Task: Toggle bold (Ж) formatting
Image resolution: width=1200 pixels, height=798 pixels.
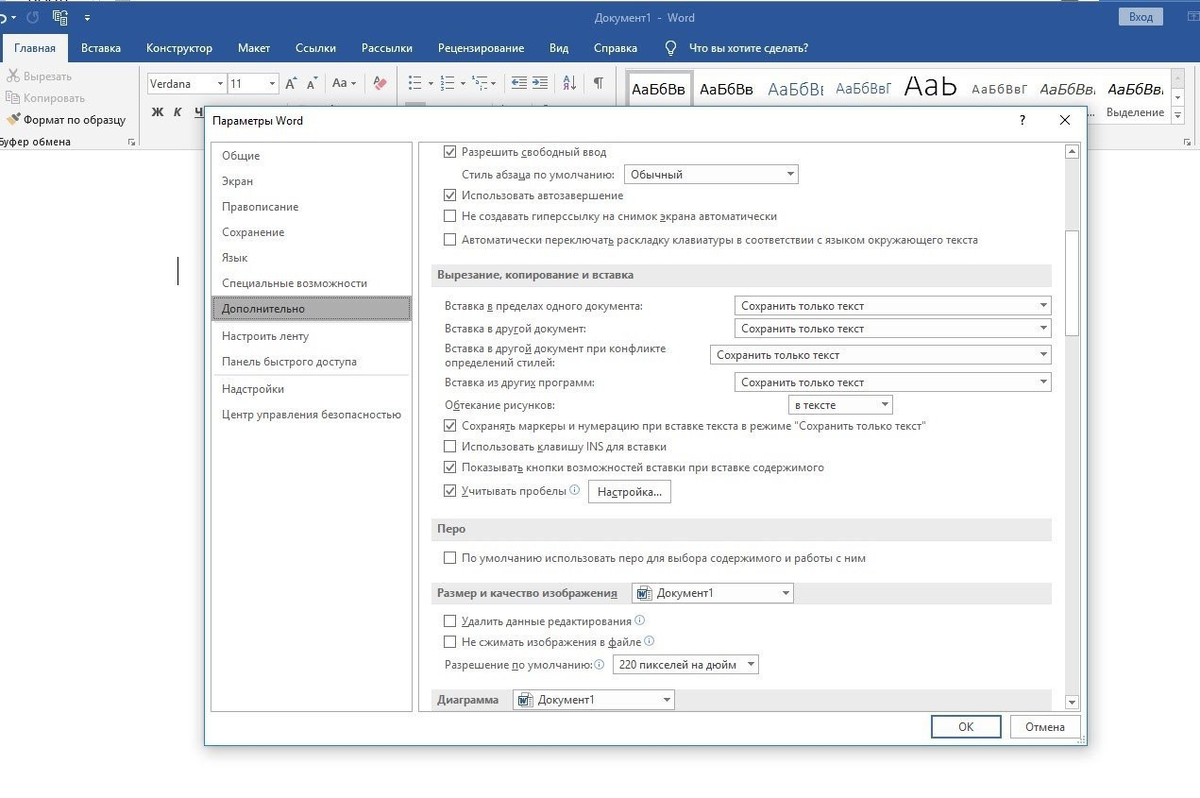Action: (157, 112)
